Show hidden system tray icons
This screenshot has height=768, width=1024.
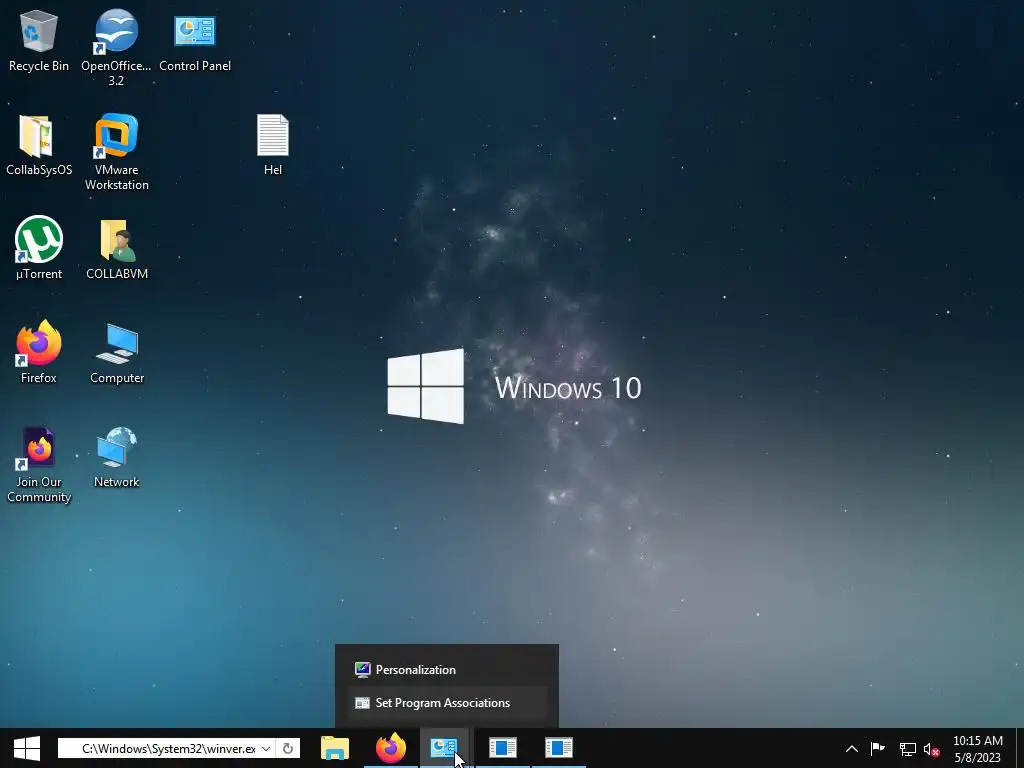[852, 749]
